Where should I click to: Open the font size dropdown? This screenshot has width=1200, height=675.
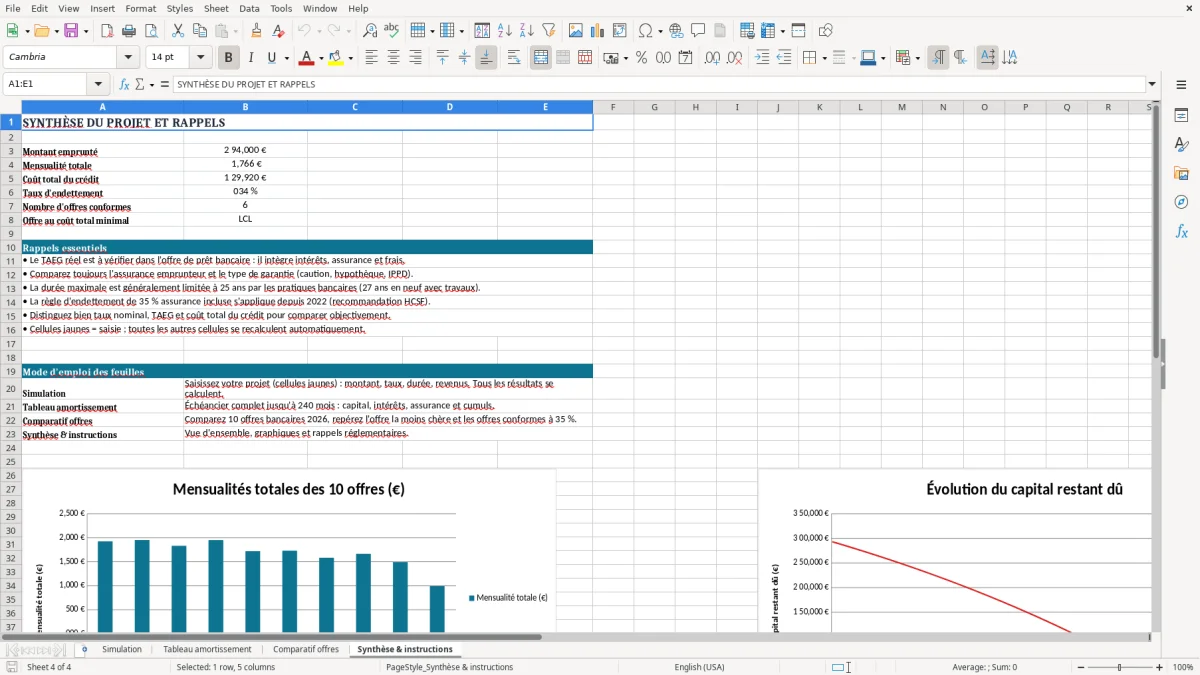[x=200, y=58]
